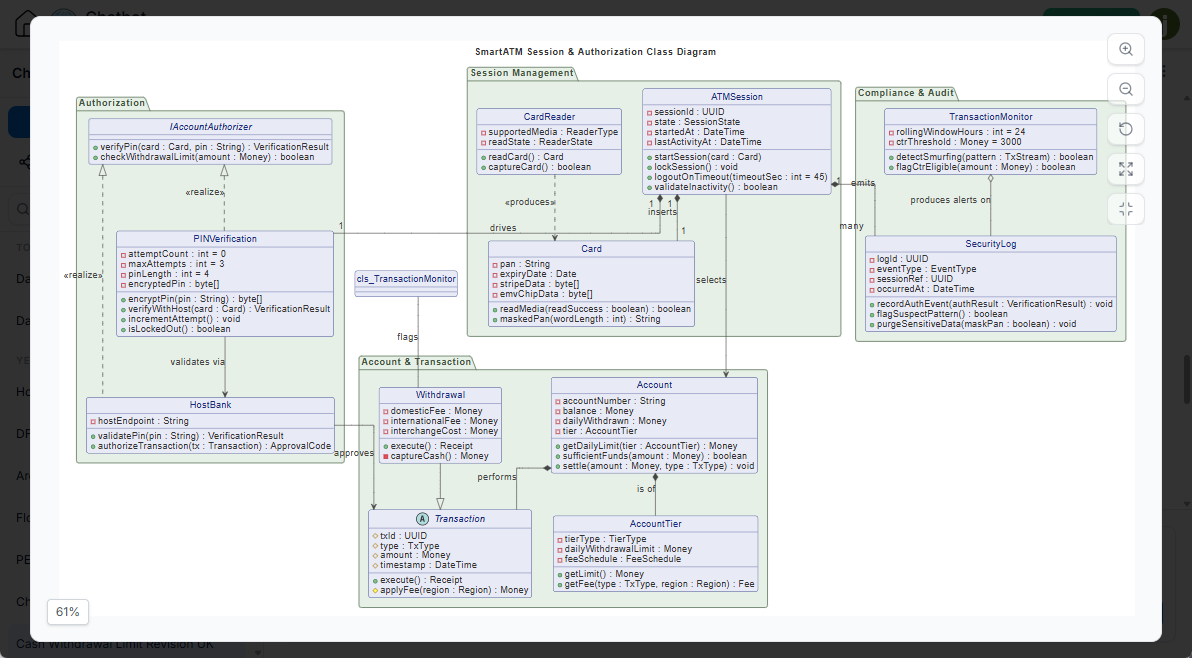Click the 'PINVerification' class header
1192x658 pixels.
tap(225, 239)
